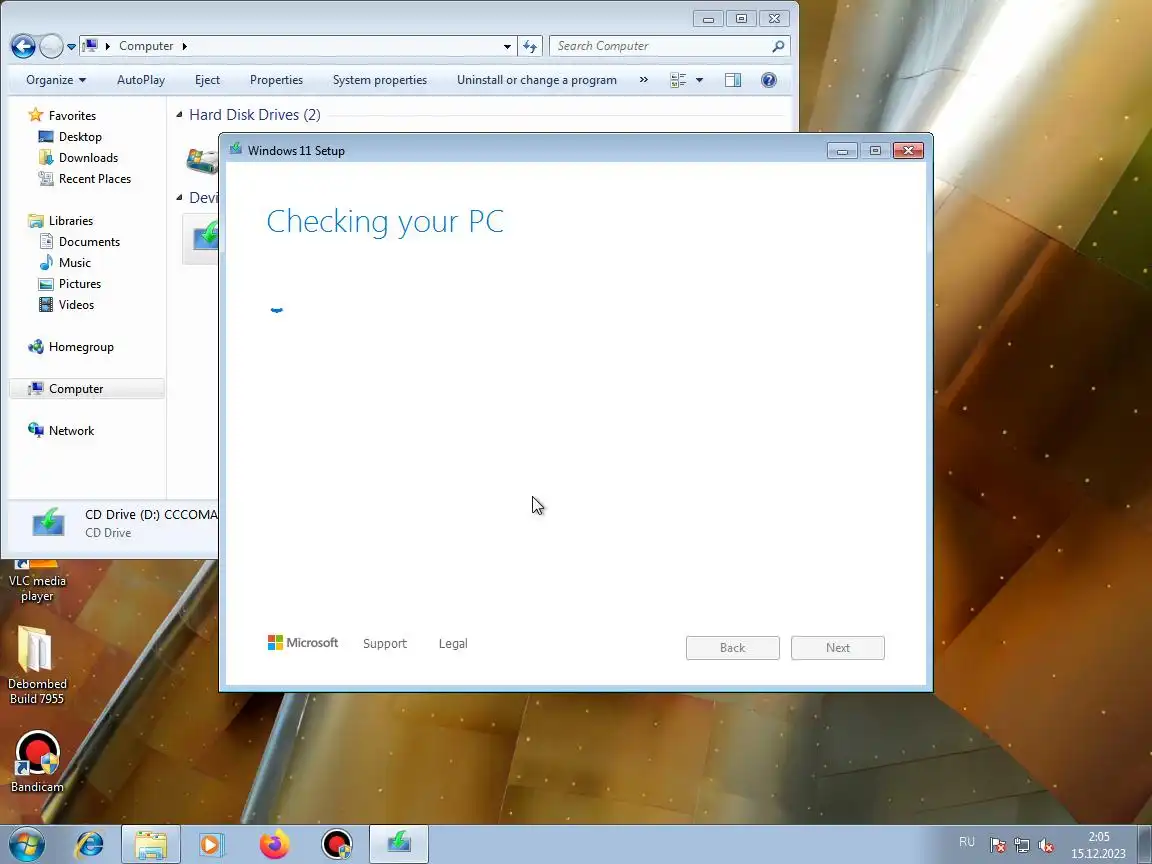Expand address bar history dropdown
Screen dimensions: 1152x864
coord(507,46)
